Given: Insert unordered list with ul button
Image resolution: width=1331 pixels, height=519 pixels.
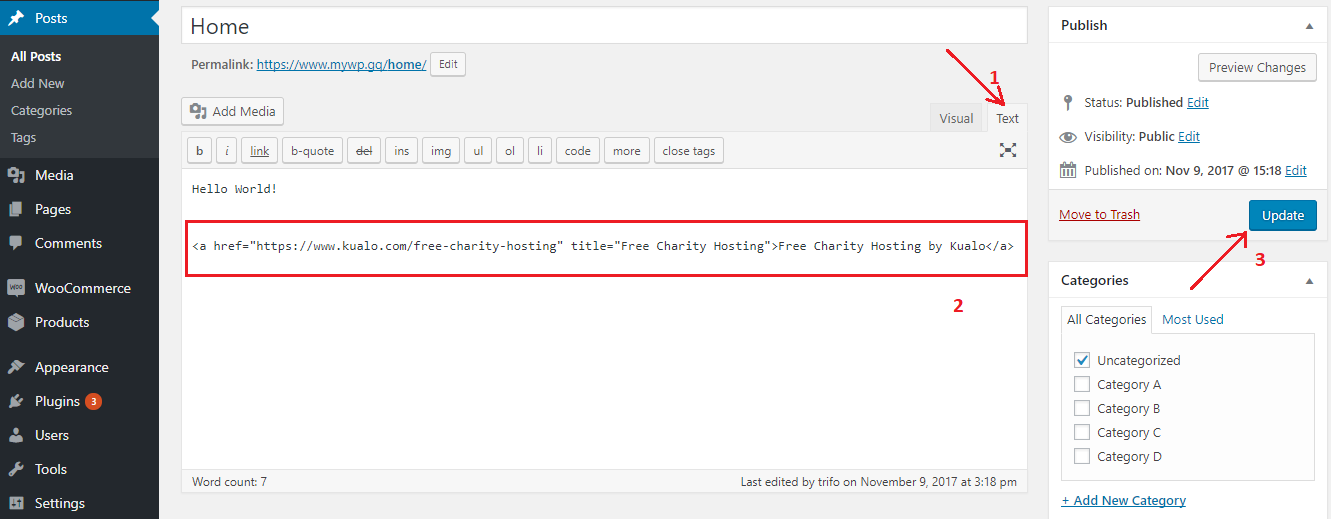Looking at the screenshot, I should [478, 151].
